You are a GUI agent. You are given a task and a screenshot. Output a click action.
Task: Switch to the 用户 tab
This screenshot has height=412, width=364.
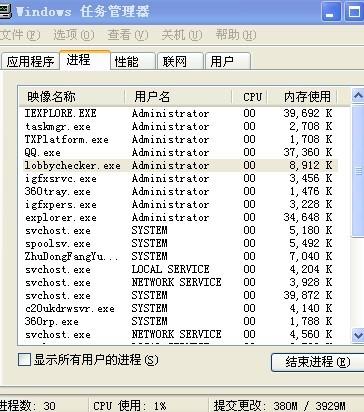pyautogui.click(x=228, y=61)
